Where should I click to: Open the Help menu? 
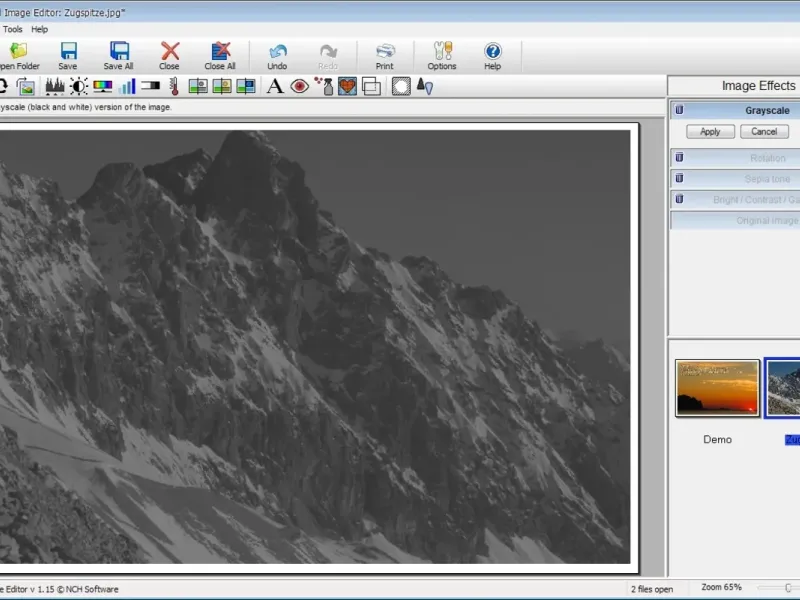(39, 30)
